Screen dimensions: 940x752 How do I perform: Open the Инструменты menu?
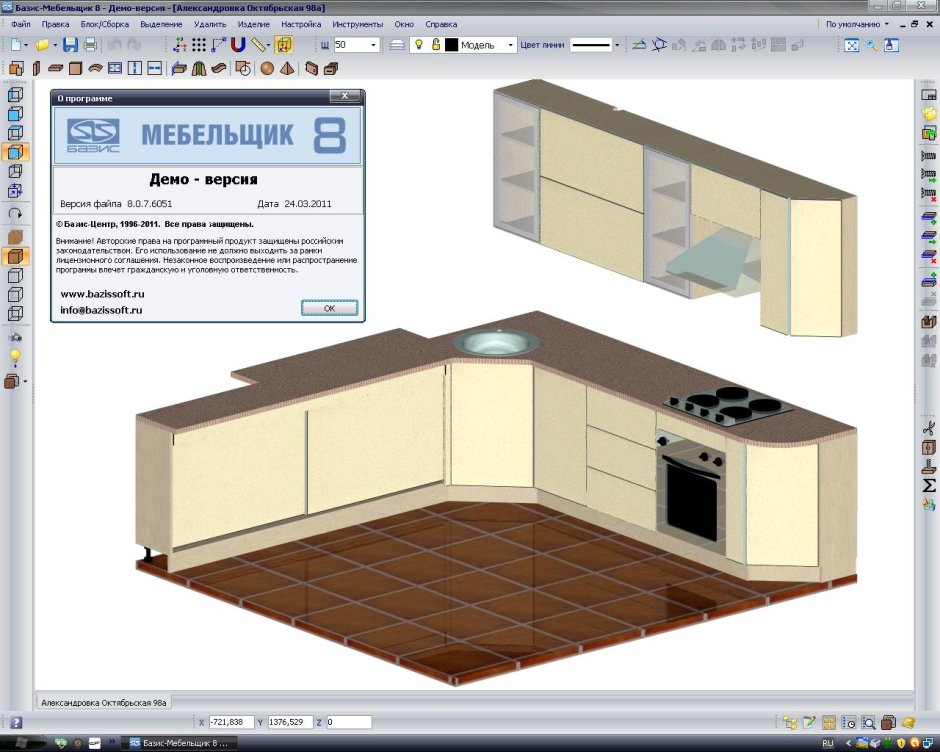(357, 25)
